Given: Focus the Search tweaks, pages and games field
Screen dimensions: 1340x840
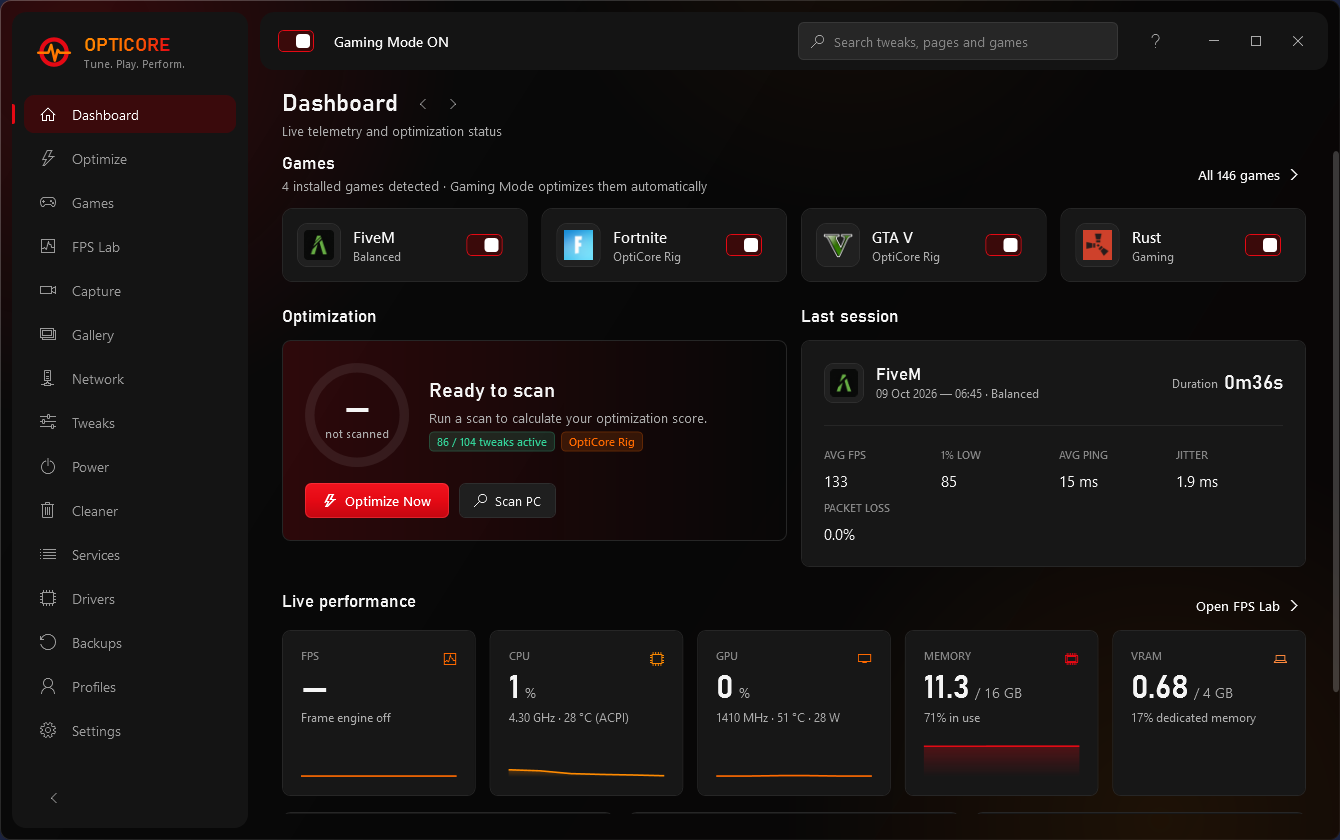Looking at the screenshot, I should coord(958,41).
